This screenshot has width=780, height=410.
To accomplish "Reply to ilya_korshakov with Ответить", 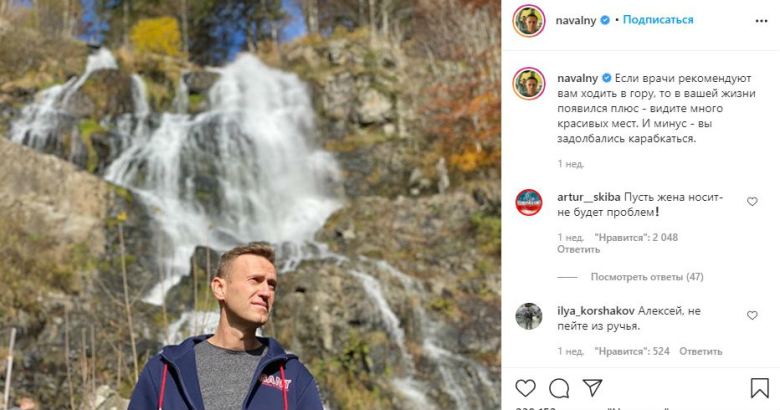I will tap(700, 351).
